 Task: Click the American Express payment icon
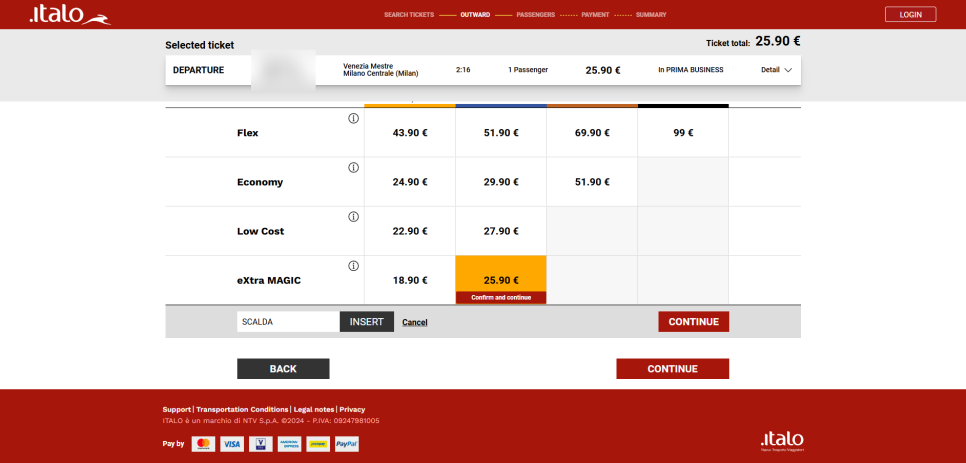289,443
